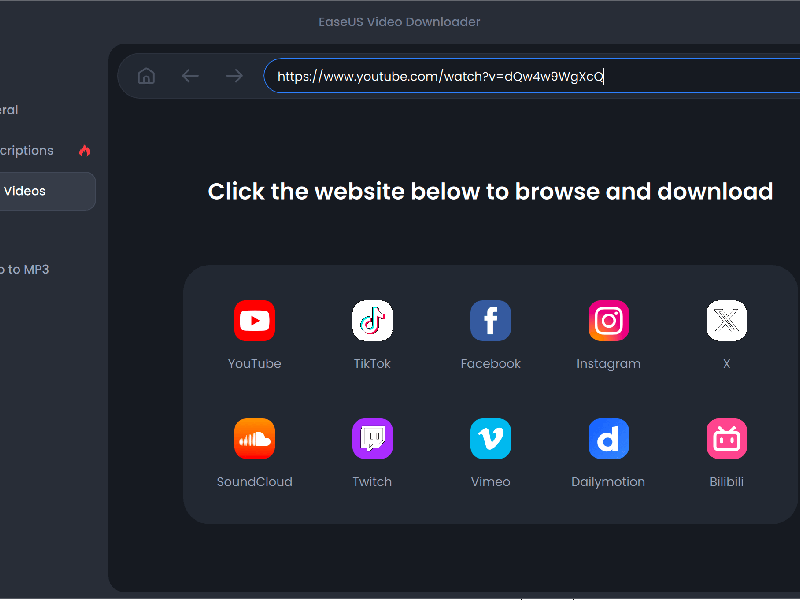Open the to MP3 sidebar item

point(24,269)
